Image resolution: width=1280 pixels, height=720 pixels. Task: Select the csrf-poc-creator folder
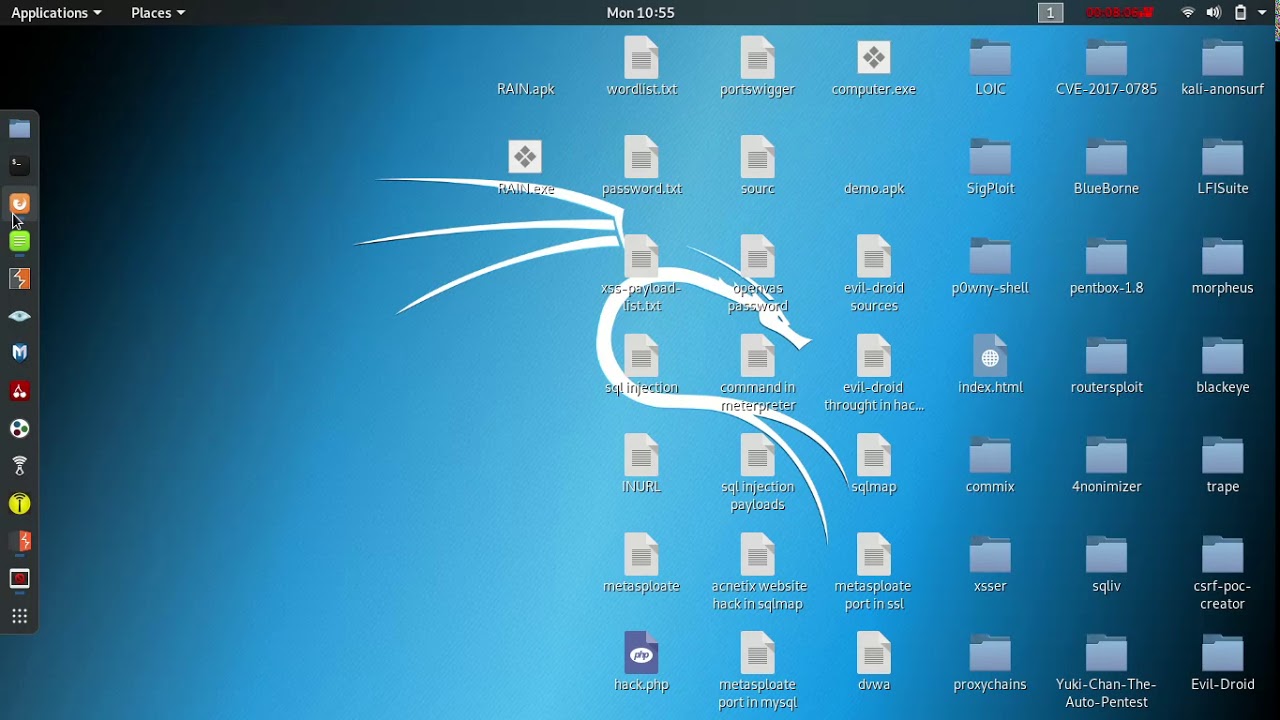point(1223,572)
